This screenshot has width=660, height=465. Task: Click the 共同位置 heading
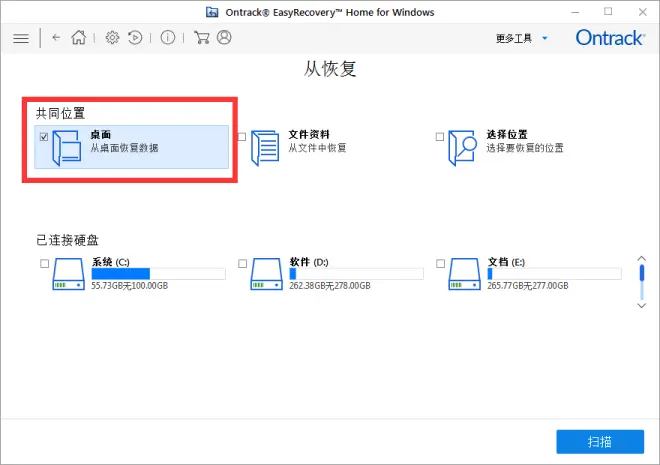(61, 113)
